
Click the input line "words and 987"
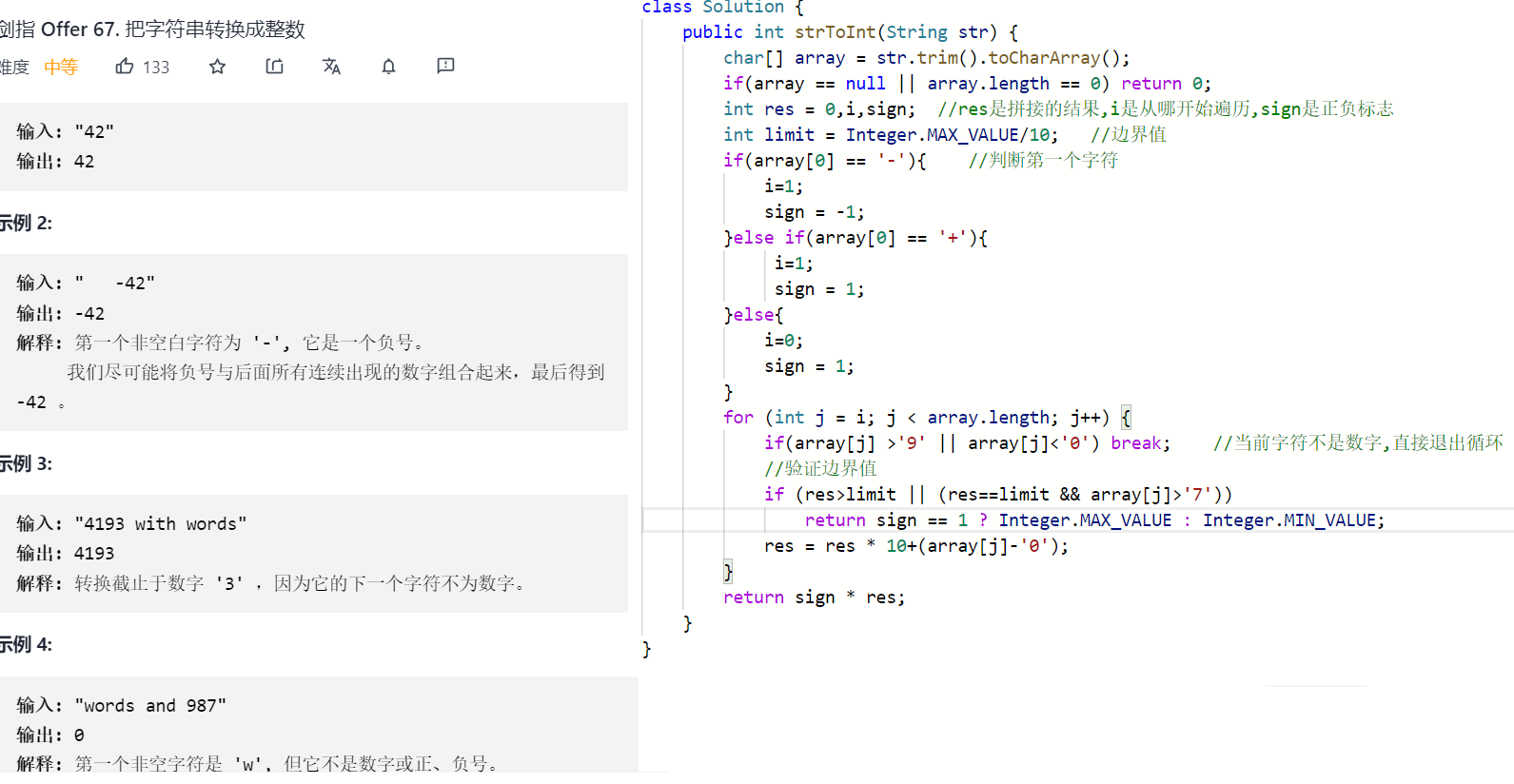pyautogui.click(x=122, y=706)
